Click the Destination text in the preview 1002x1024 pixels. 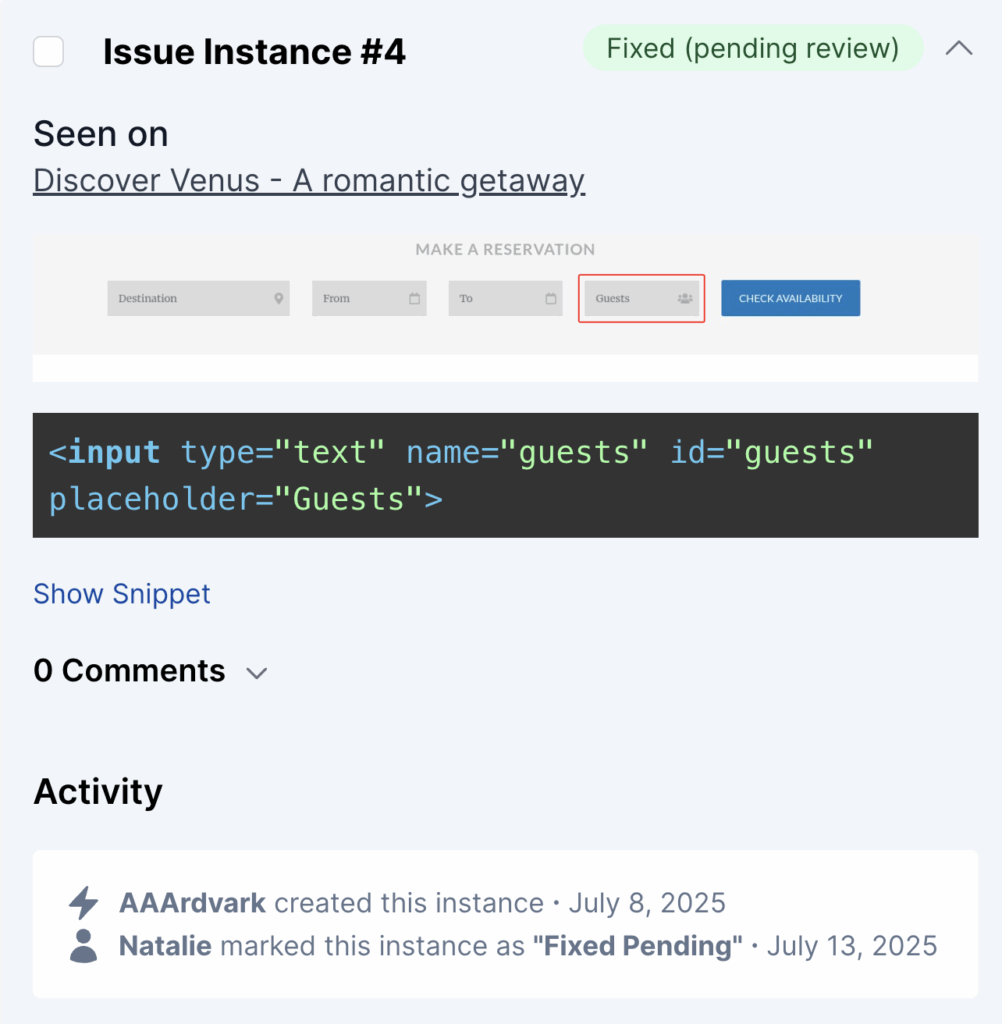pos(147,298)
